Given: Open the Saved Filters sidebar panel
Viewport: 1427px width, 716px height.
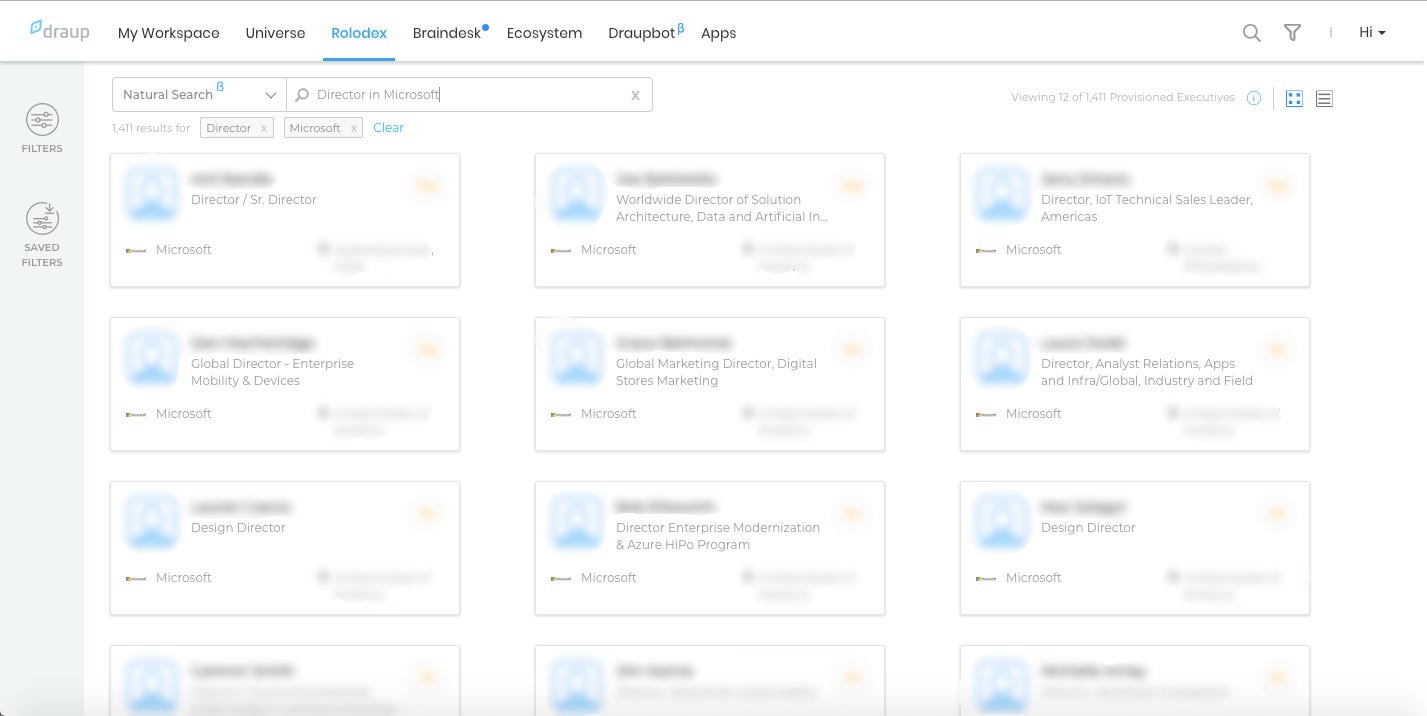Looking at the screenshot, I should (42, 235).
